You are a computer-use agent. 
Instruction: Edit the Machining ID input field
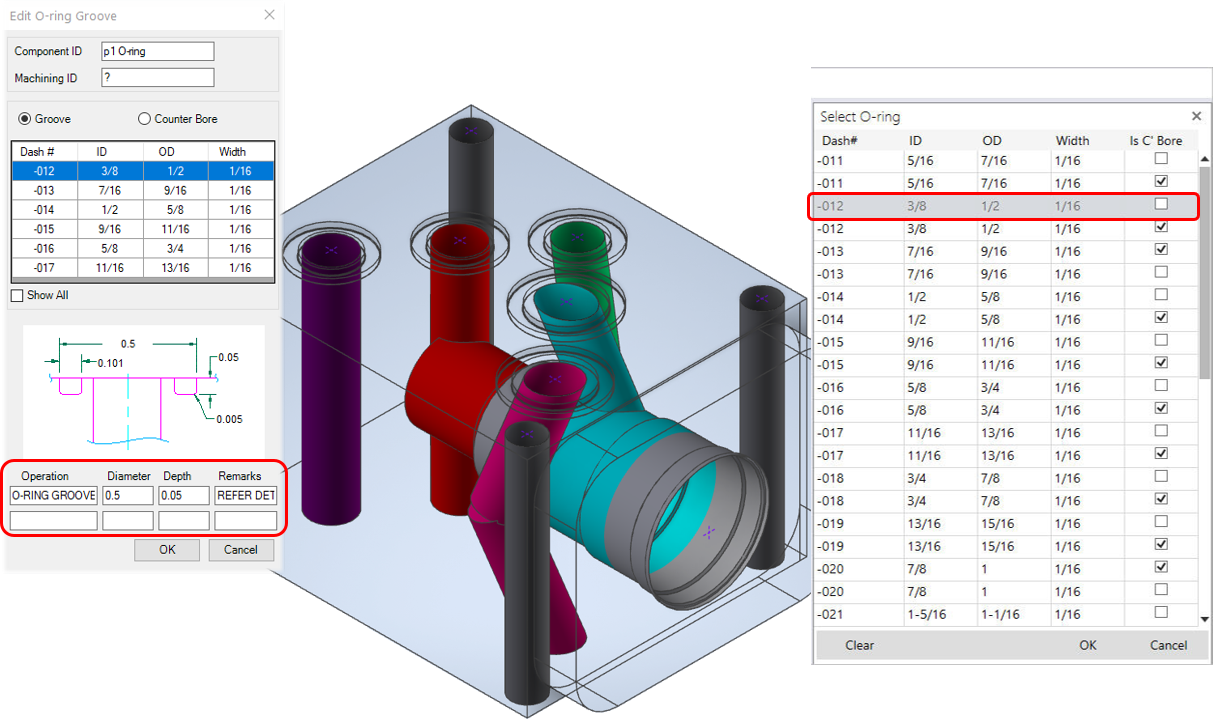[x=157, y=76]
